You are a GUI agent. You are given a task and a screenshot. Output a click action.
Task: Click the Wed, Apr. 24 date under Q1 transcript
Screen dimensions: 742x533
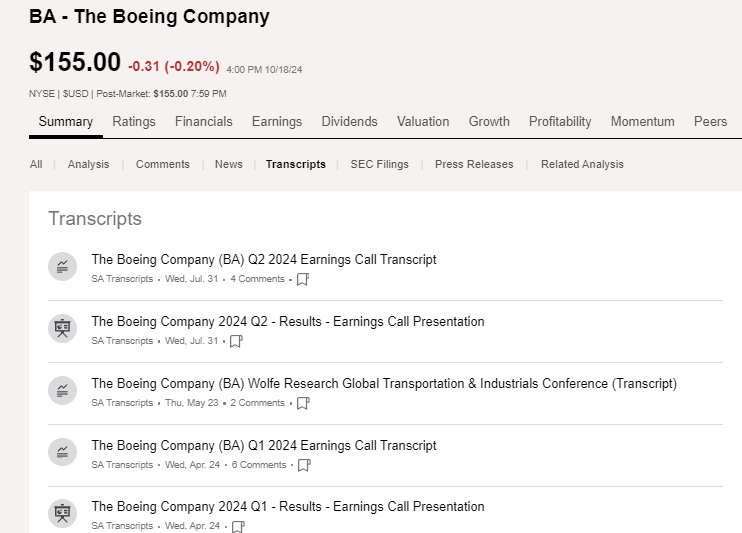coord(193,465)
